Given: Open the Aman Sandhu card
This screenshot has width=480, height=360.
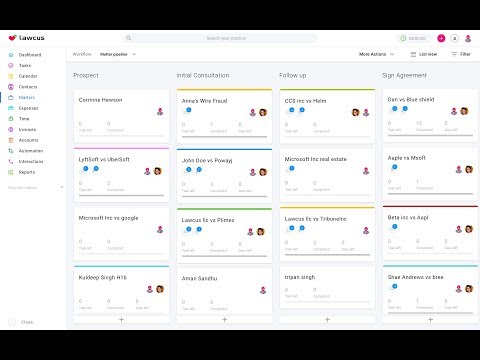Looking at the screenshot, I should (224, 291).
